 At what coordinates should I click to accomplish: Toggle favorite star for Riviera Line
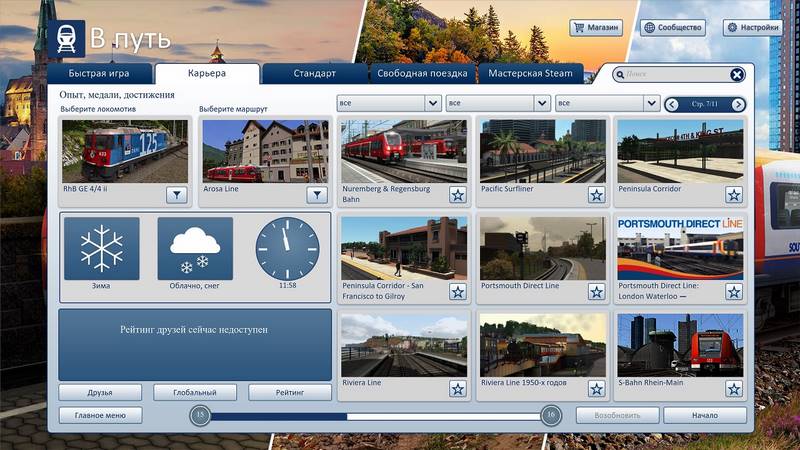(x=457, y=388)
